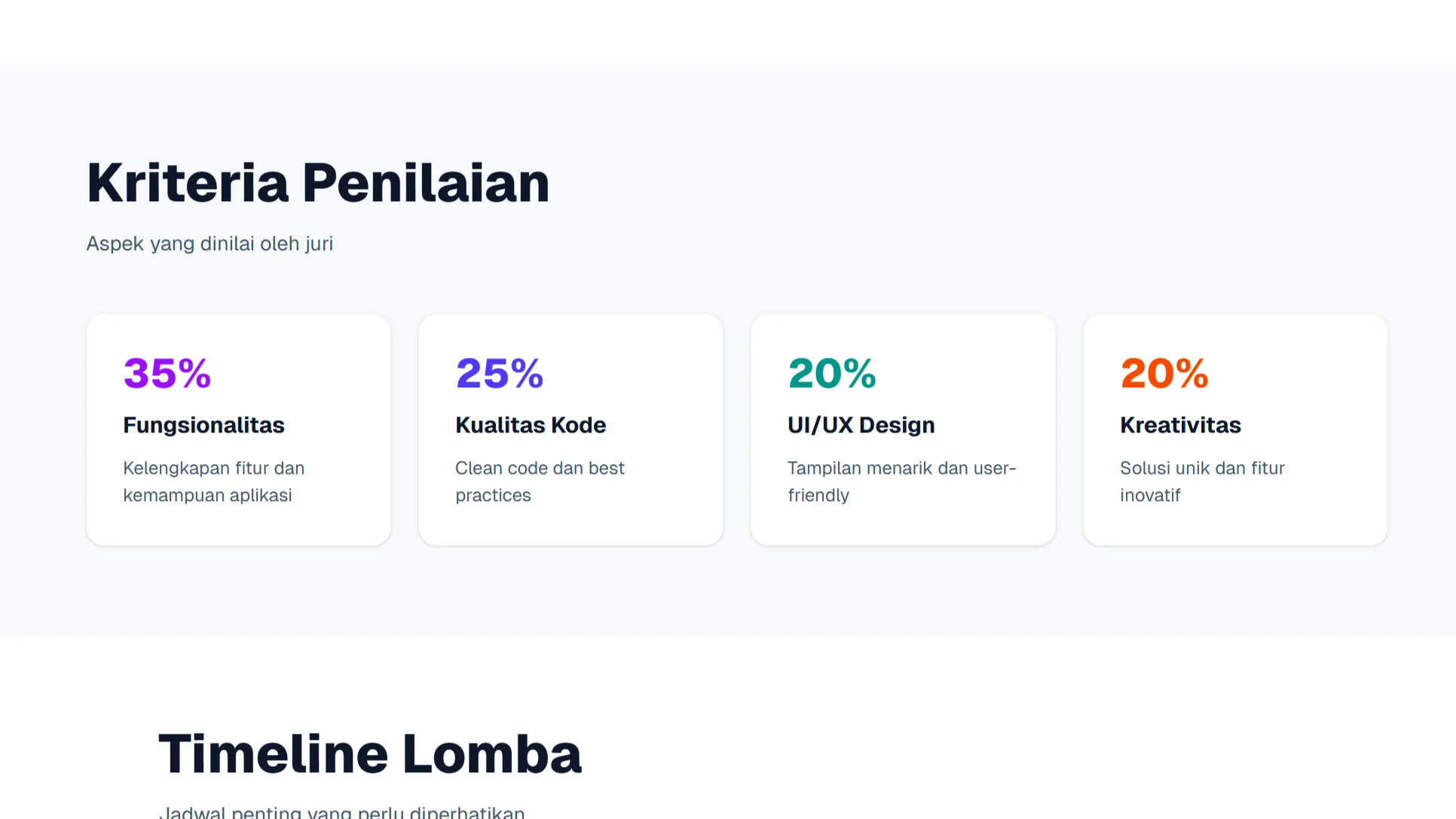Click 'Jadwal penting yang perlu diperhatikan' subtitle
1456x819 pixels.
tap(341, 812)
